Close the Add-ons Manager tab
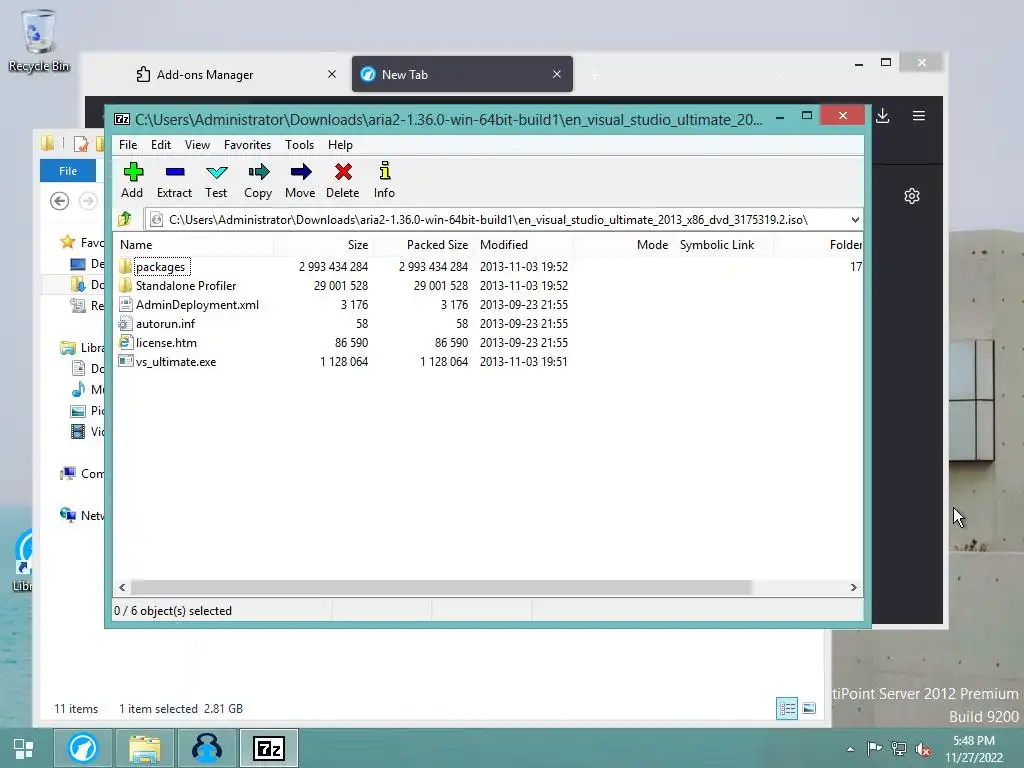The height and width of the screenshot is (768, 1024). pos(332,74)
